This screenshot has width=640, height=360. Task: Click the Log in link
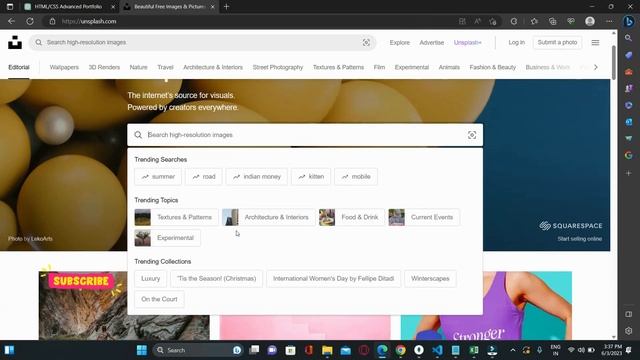(x=516, y=42)
